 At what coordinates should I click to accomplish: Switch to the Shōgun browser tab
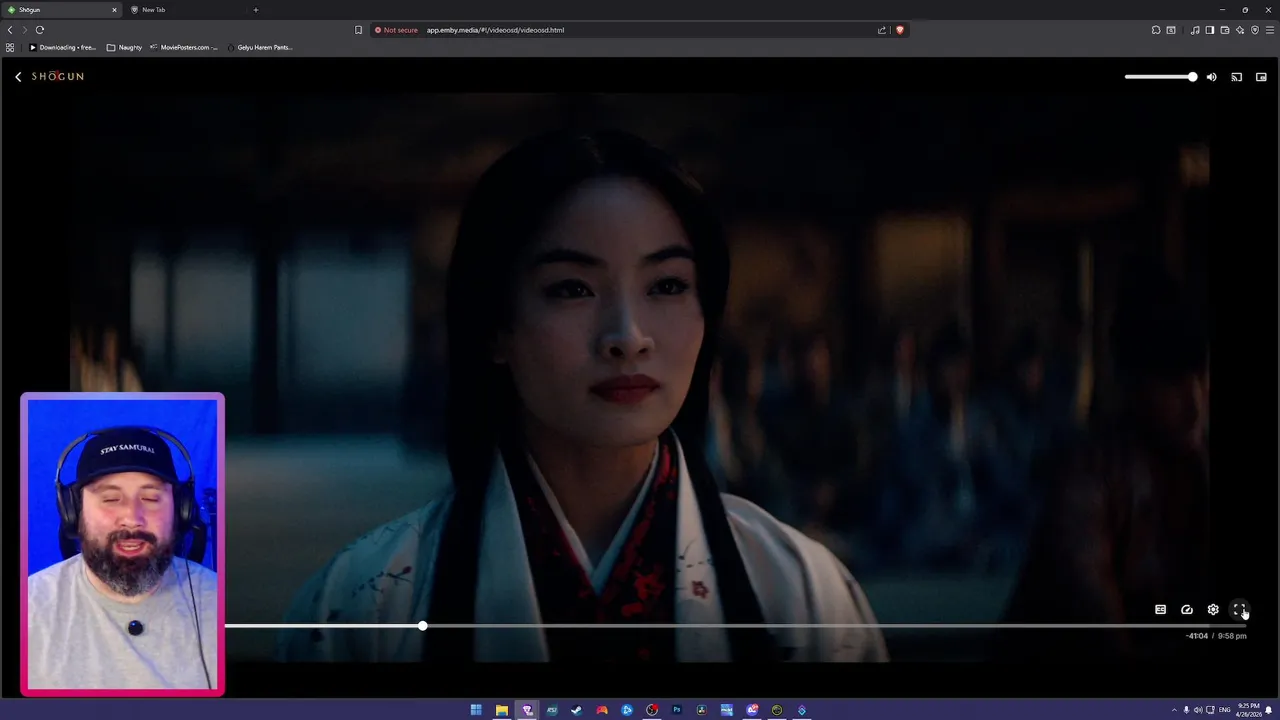[62, 10]
